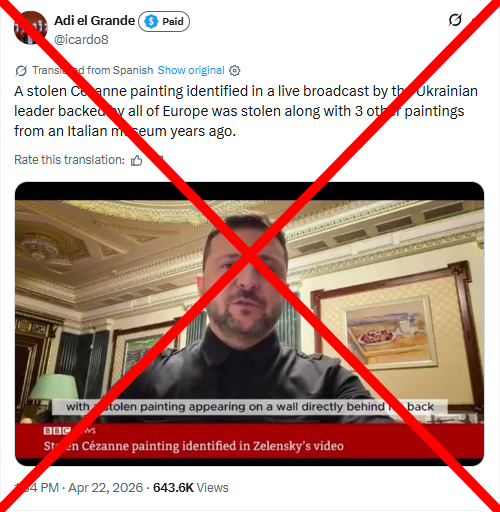
Task: Click the Grok icon at top right
Action: pos(455,20)
